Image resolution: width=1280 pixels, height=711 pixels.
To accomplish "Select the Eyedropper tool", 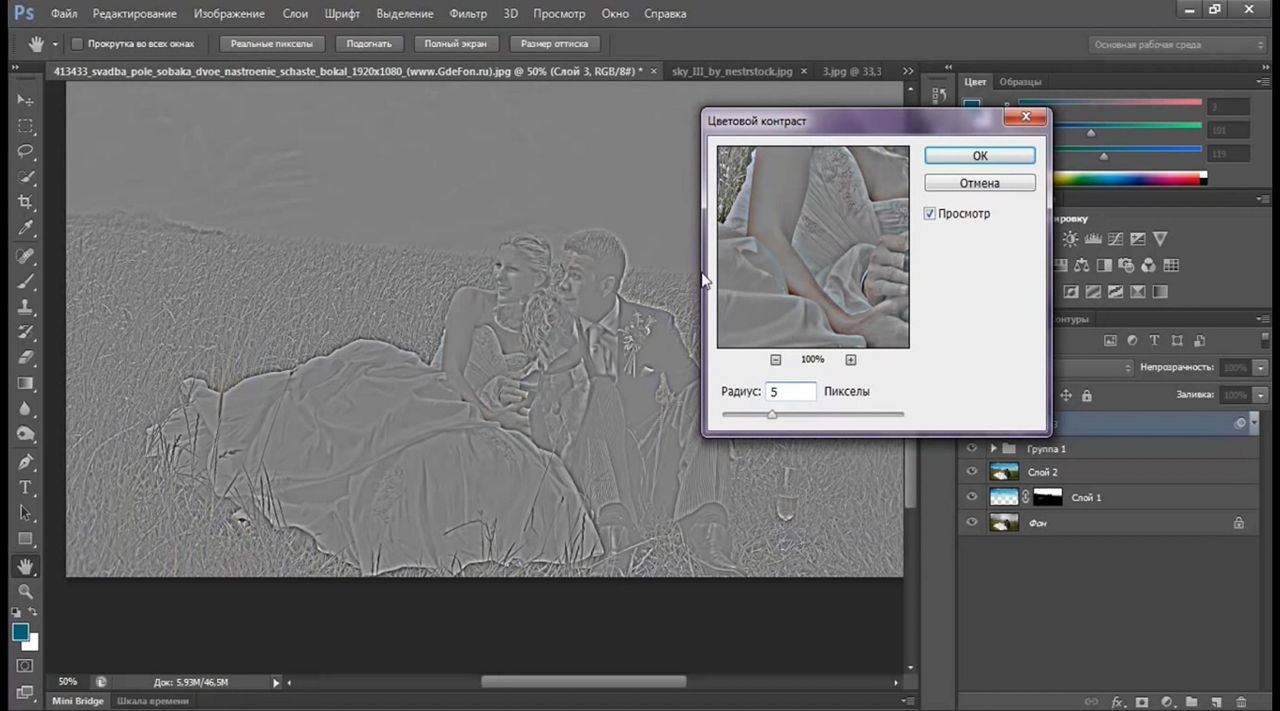I will click(25, 229).
